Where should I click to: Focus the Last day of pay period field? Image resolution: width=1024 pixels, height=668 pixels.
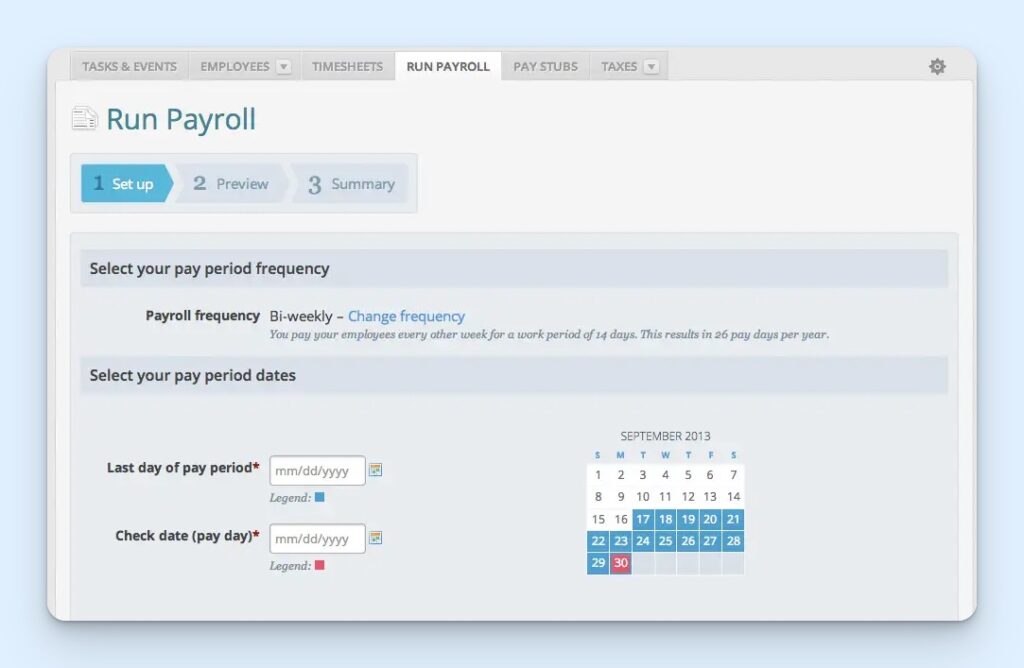[317, 470]
